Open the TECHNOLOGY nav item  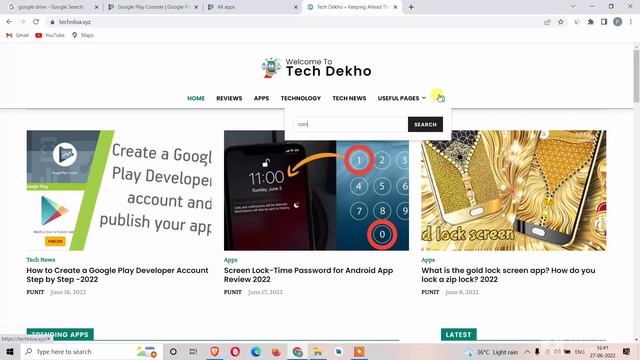[300, 98]
